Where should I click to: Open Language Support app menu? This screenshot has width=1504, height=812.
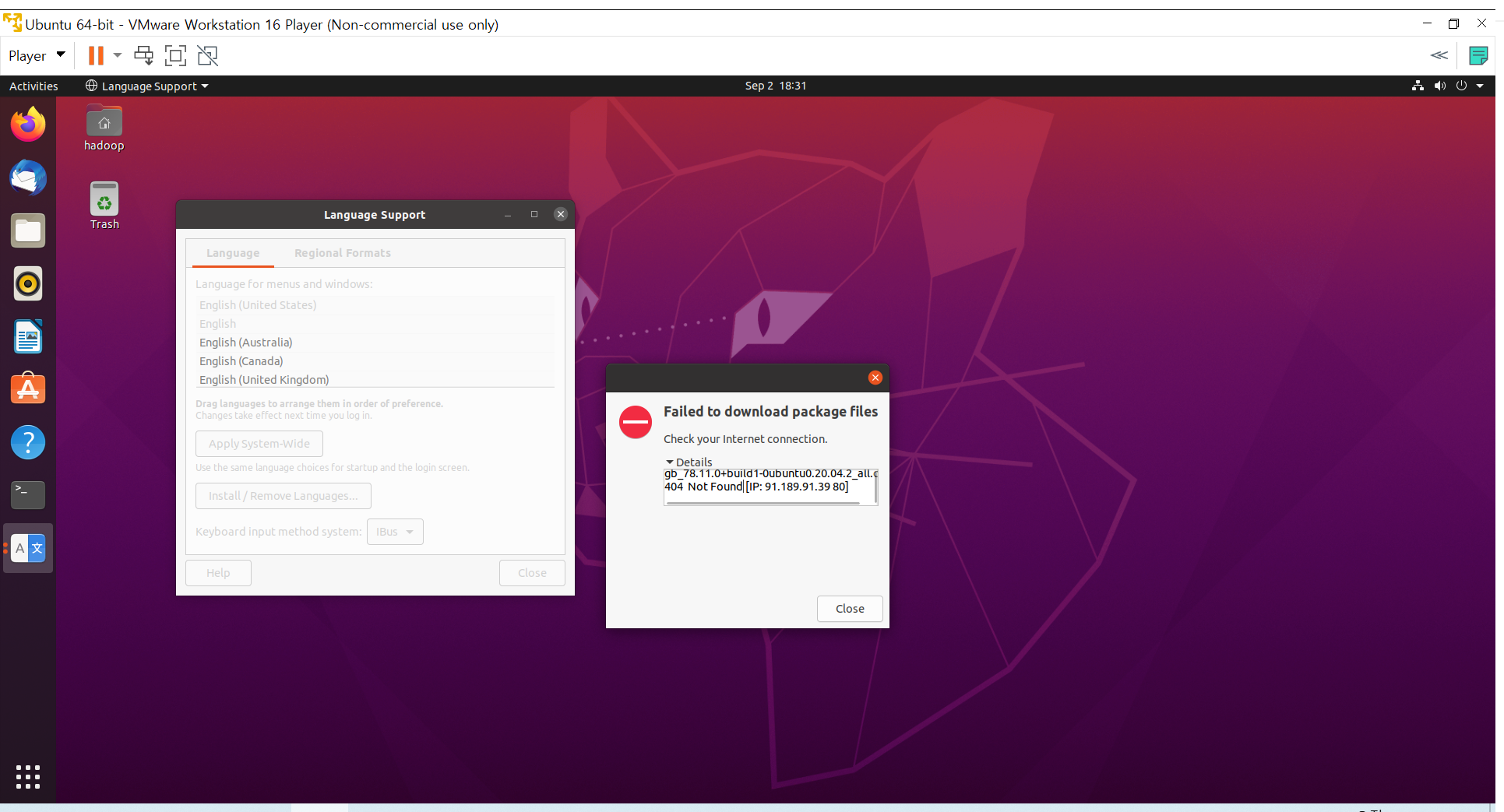pyautogui.click(x=146, y=86)
